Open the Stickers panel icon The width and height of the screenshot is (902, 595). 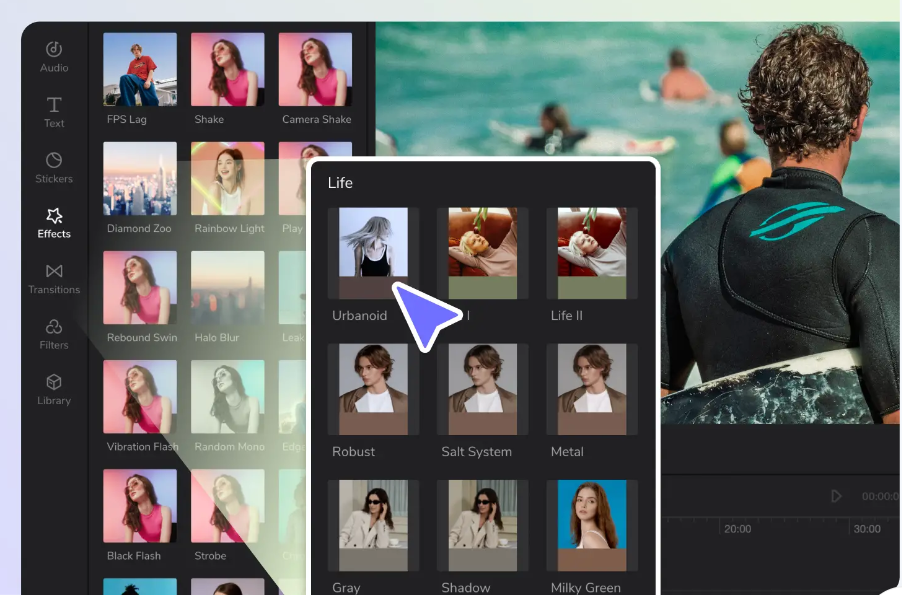[54, 160]
